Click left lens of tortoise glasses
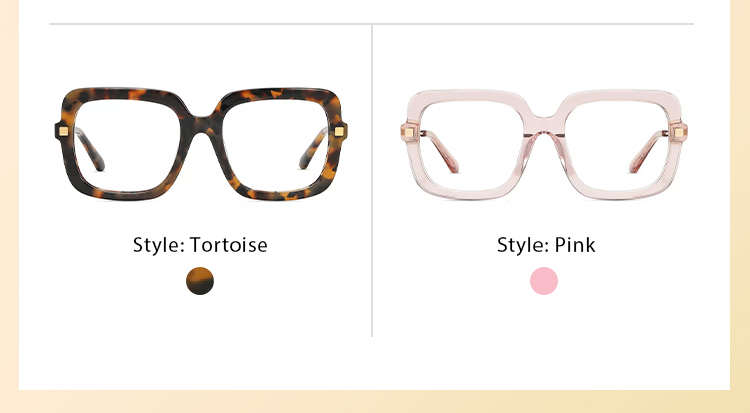750x413 pixels. pos(127,145)
